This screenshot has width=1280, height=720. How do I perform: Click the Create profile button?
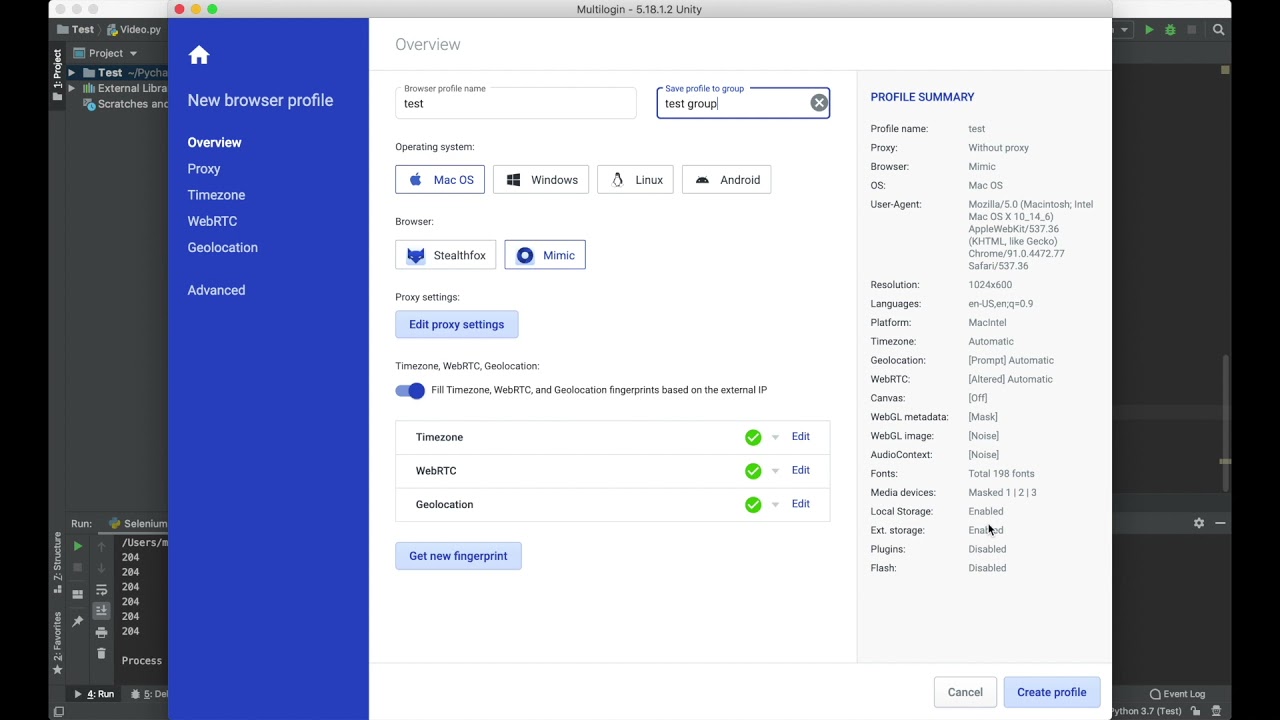click(x=1051, y=692)
